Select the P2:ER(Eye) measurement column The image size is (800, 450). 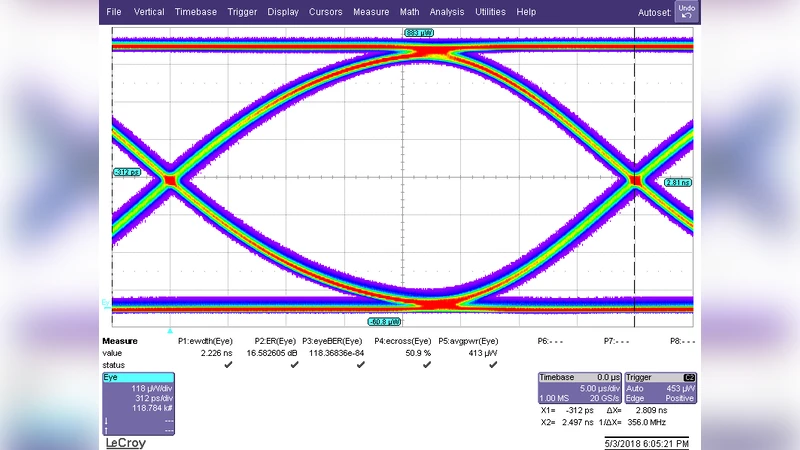coord(277,341)
